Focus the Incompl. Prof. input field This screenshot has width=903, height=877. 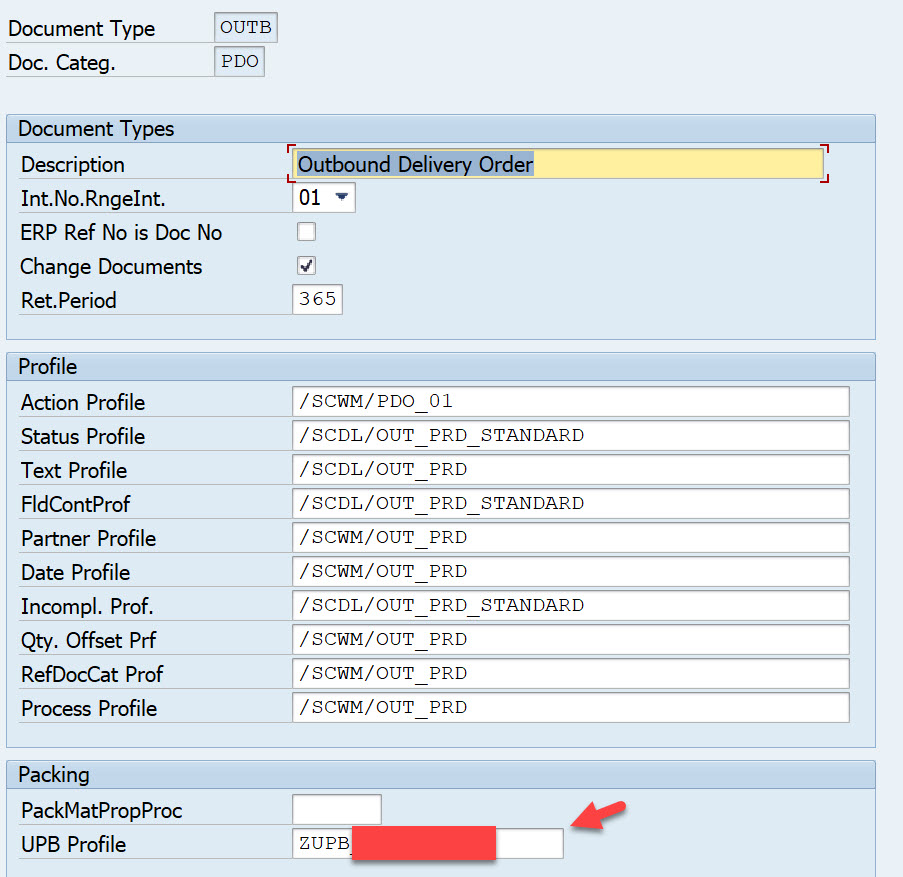(570, 606)
